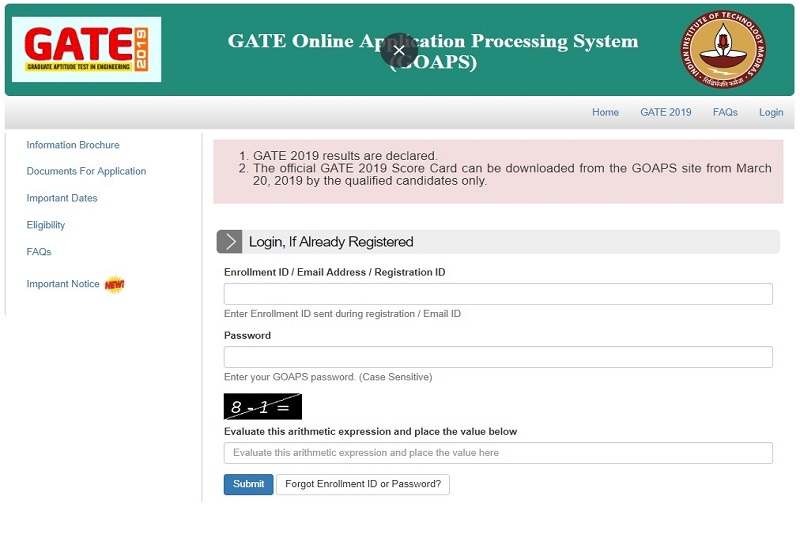The image size is (800, 533).
Task: Click 'Enter Enrollment ID sent during registration' hint
Action: click(x=342, y=314)
